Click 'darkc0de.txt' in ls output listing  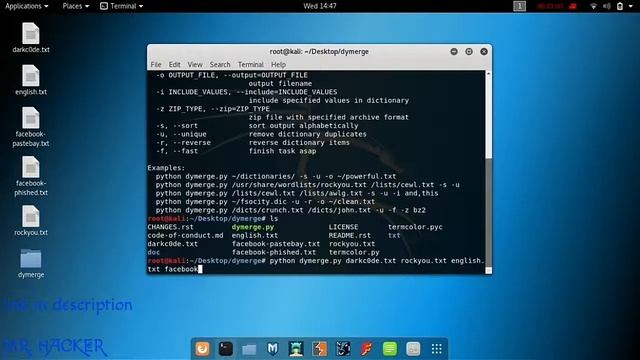pyautogui.click(x=173, y=244)
